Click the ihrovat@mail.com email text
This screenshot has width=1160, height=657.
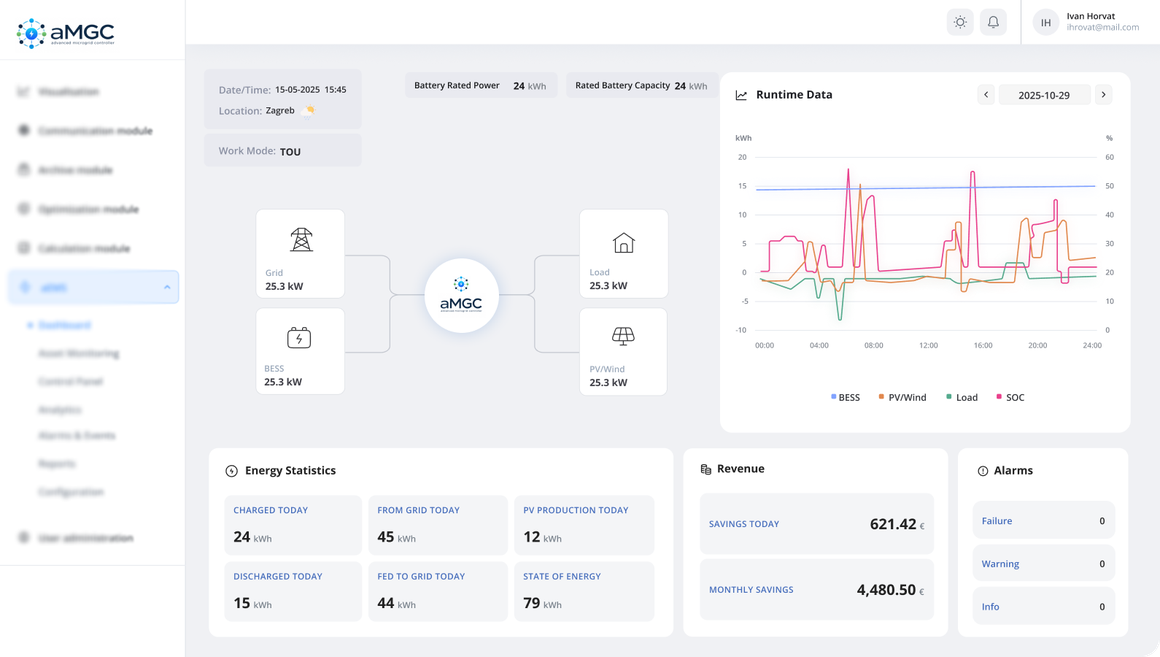[x=1102, y=27]
